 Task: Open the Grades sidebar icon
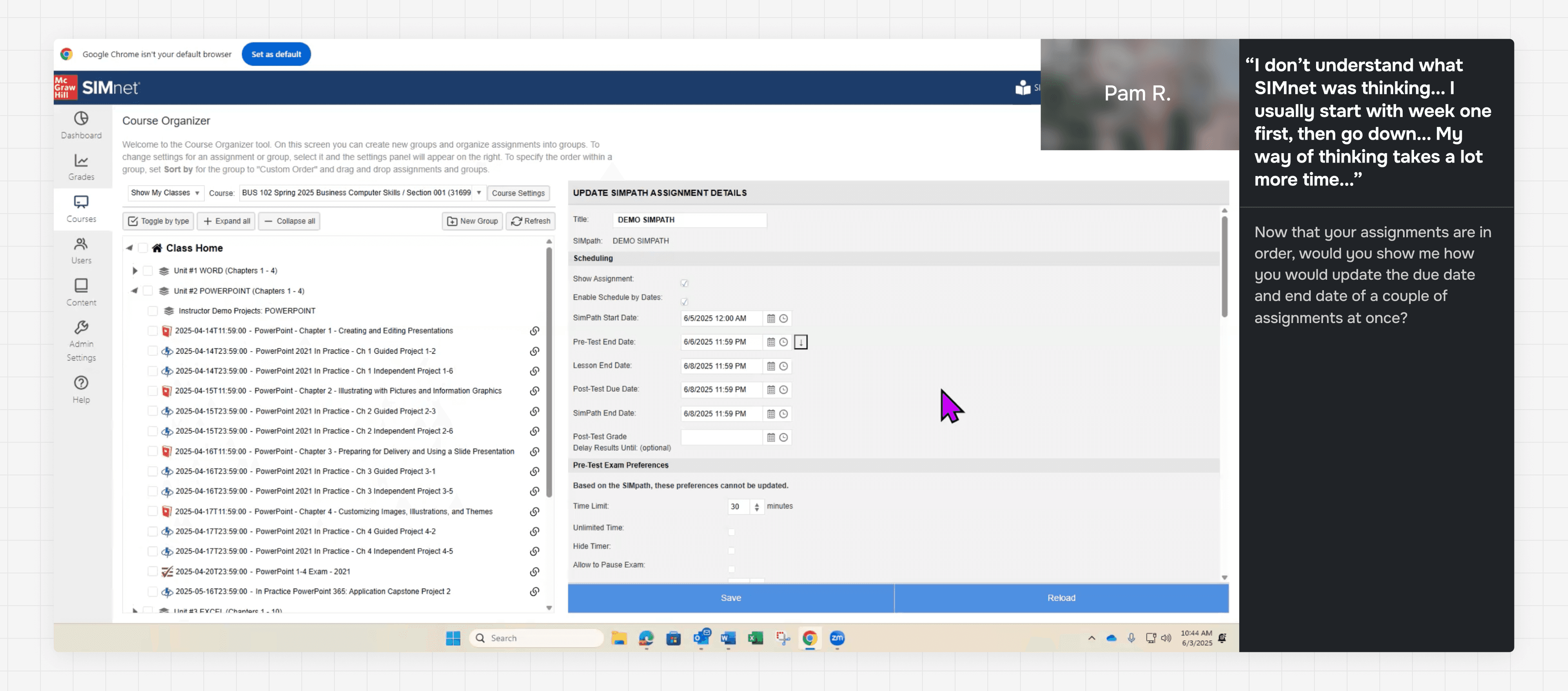point(81,167)
